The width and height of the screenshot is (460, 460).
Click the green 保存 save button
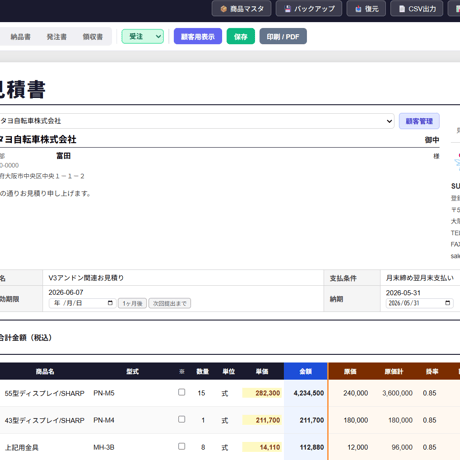coord(241,36)
